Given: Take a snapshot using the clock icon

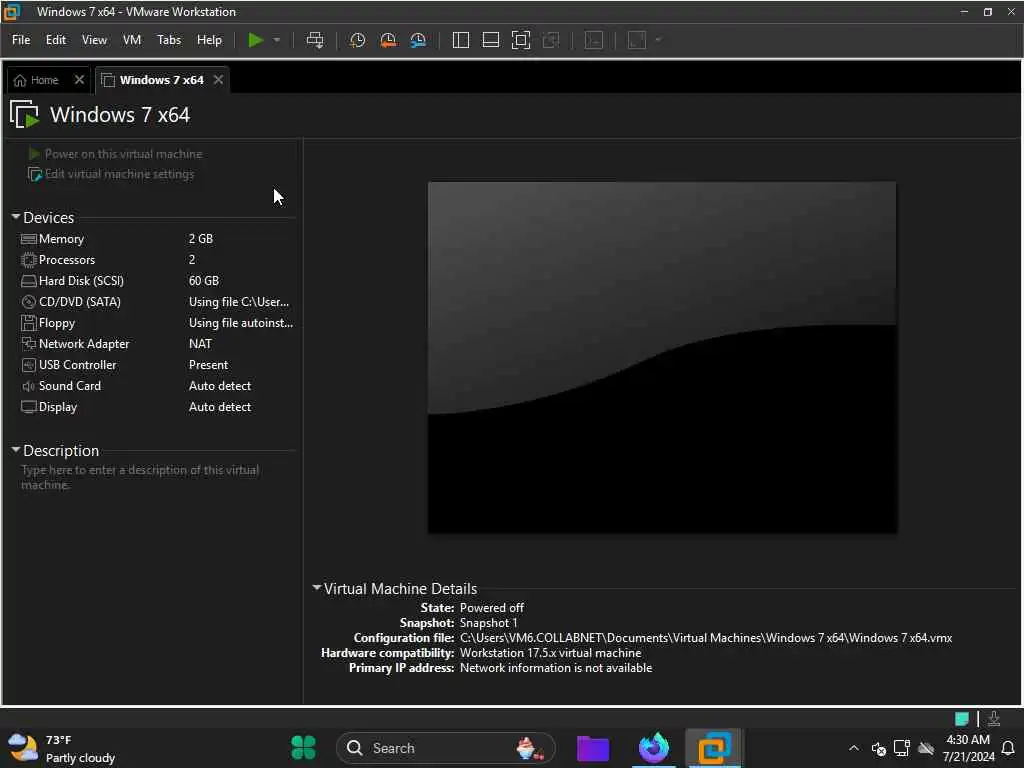Looking at the screenshot, I should 357,40.
